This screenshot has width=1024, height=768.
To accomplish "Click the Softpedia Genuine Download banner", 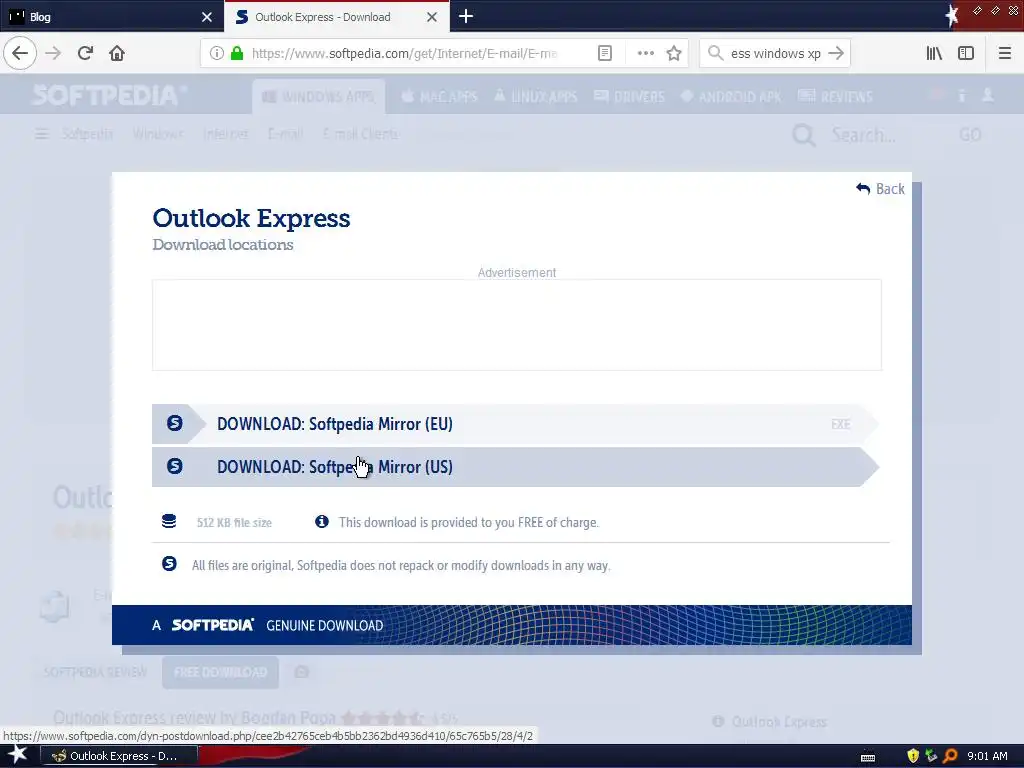I will (511, 625).
